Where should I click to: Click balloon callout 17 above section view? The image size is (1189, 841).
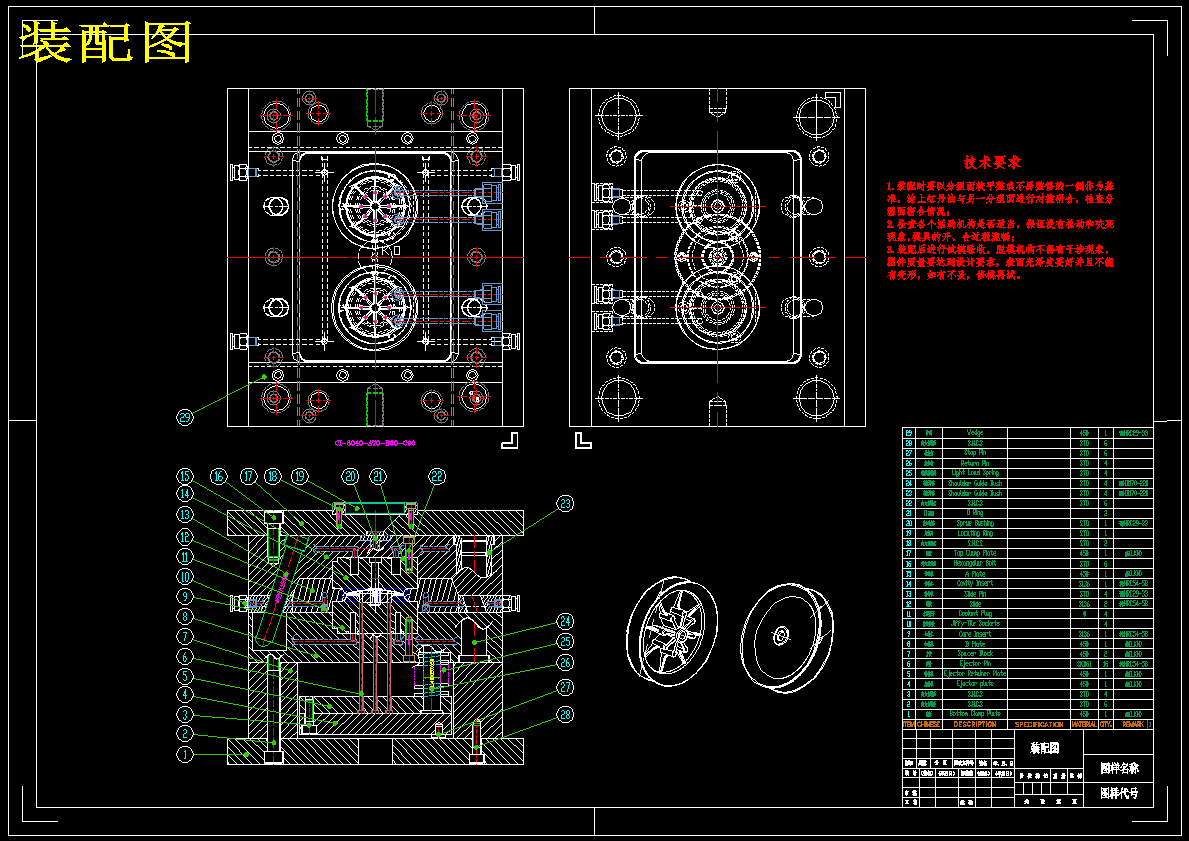[x=249, y=476]
